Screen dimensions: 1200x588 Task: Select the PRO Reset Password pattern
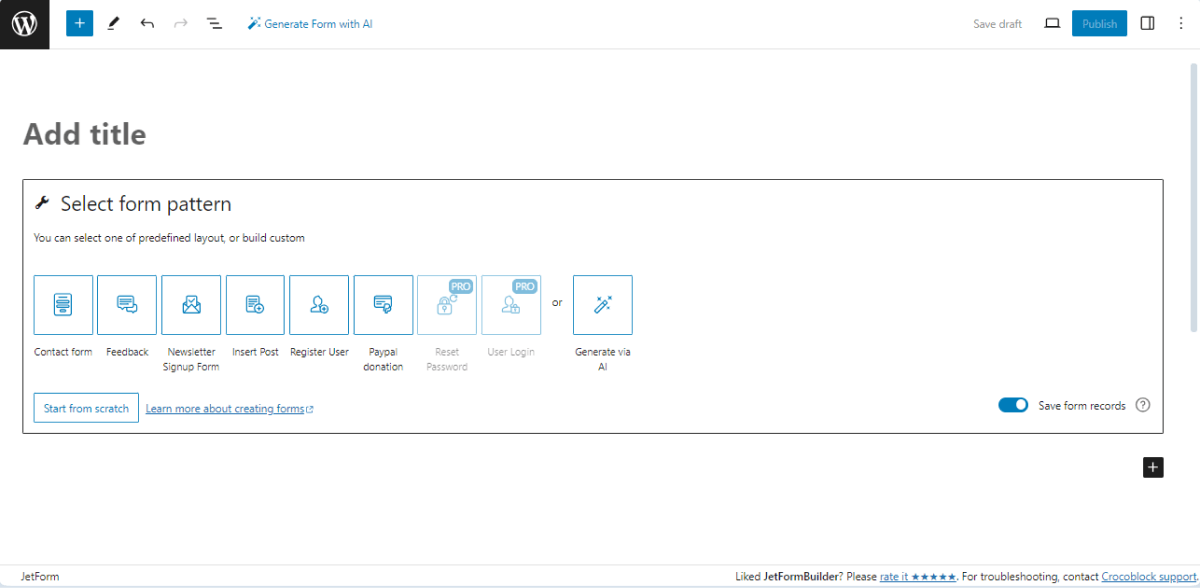pos(447,305)
